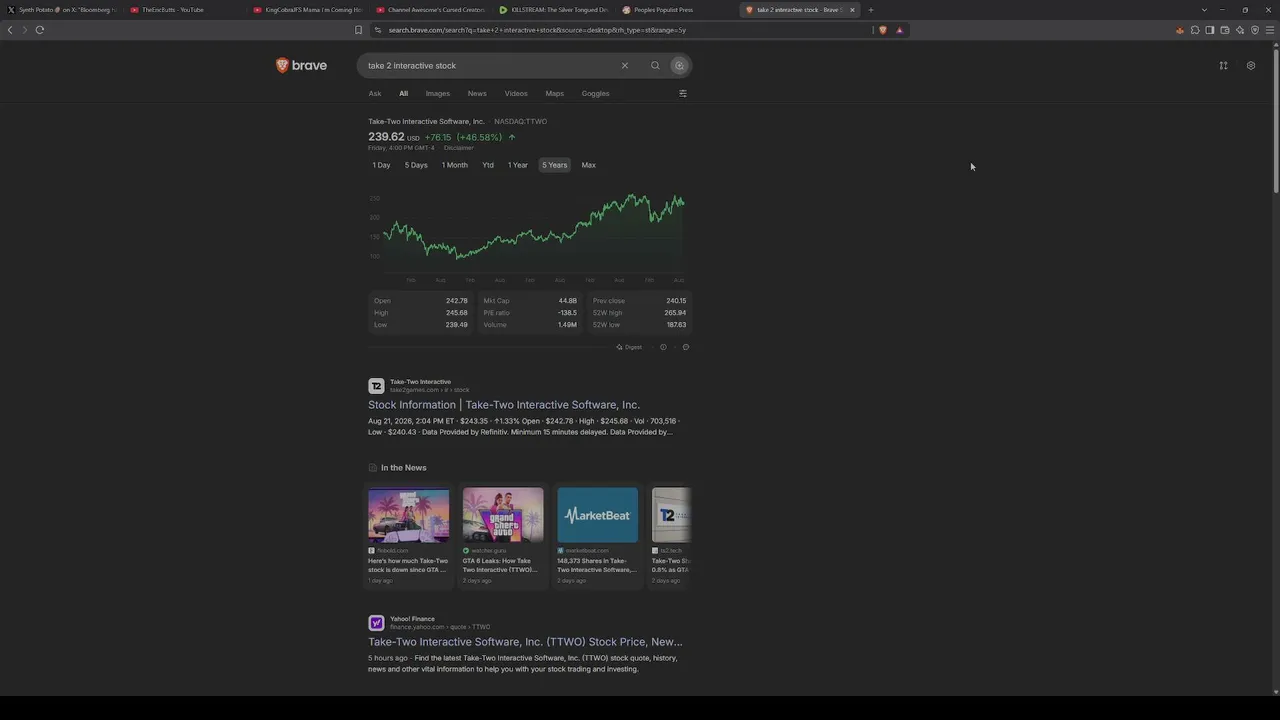Open the Brave Wallet icon
Image resolution: width=1280 pixels, height=720 pixels.
click(1225, 30)
